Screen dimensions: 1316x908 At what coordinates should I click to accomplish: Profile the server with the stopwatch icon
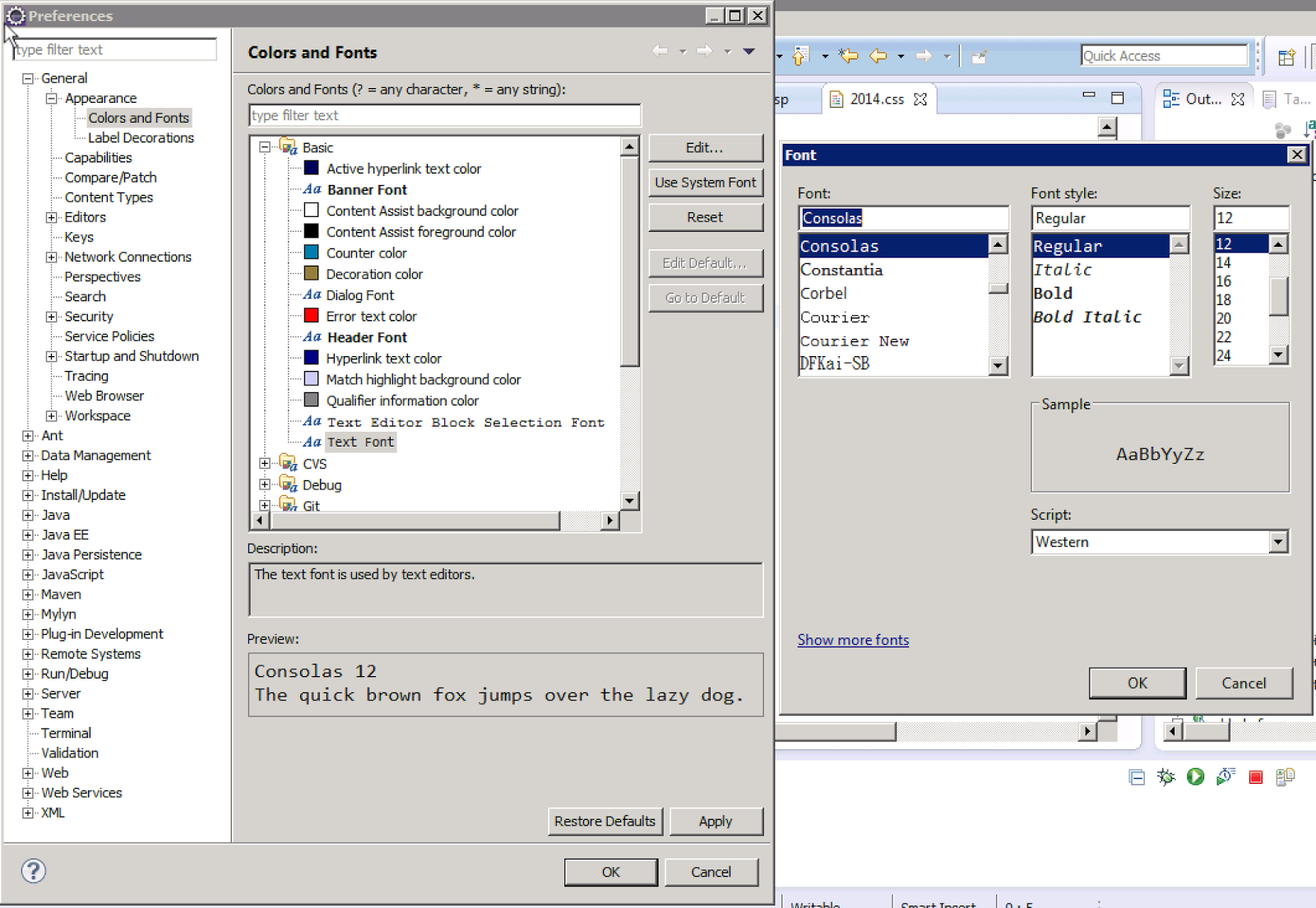1225,776
